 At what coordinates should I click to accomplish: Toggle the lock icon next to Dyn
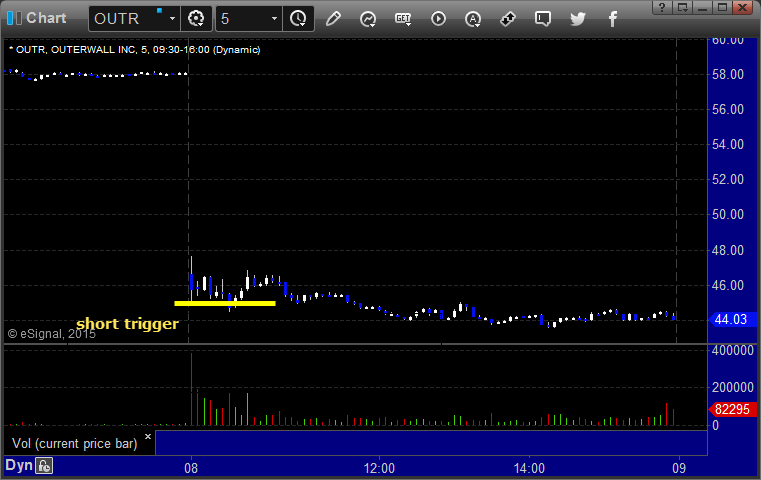tap(44, 466)
